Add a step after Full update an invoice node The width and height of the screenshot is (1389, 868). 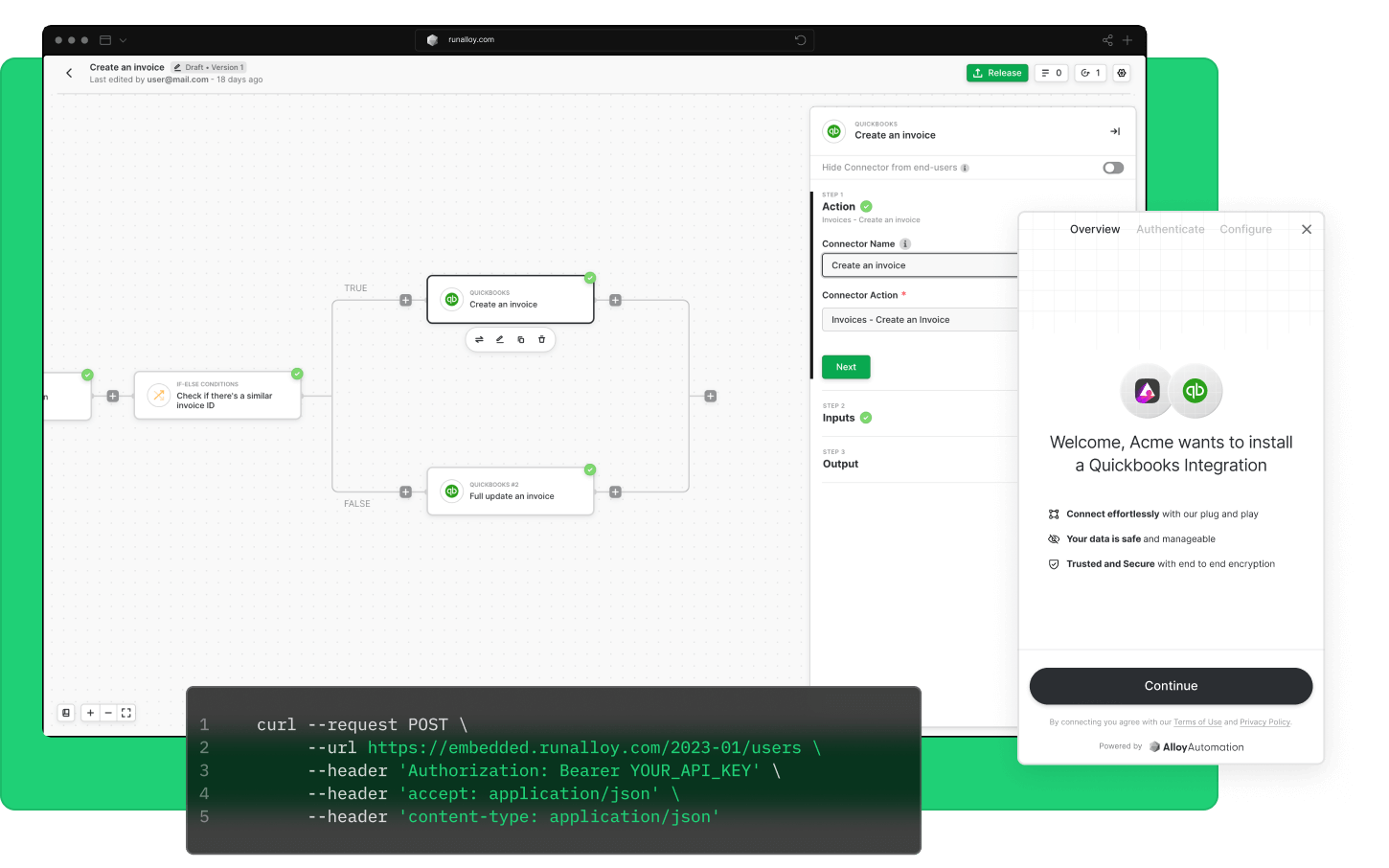tap(615, 491)
